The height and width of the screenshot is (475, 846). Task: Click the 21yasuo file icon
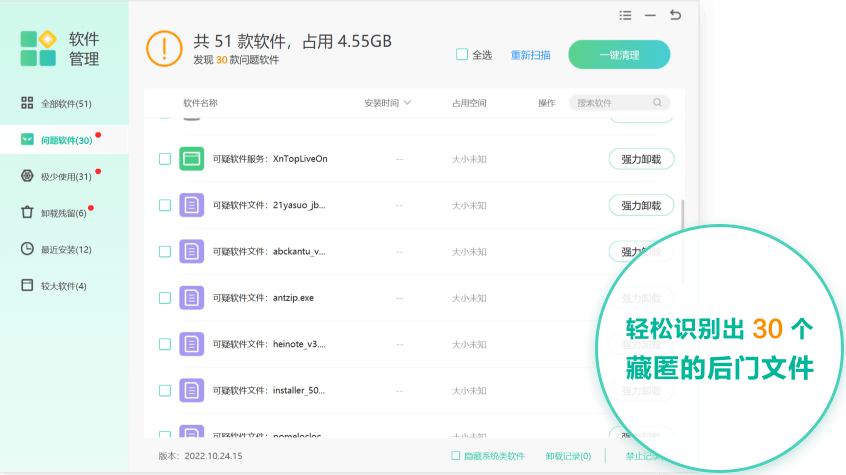191,205
